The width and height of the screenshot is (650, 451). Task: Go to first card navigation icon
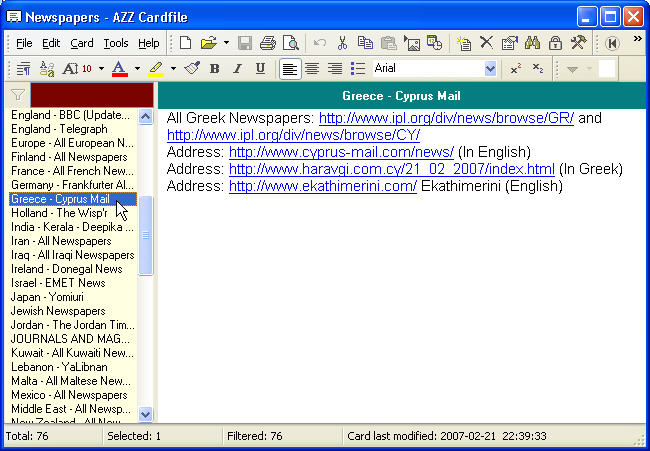tap(612, 43)
